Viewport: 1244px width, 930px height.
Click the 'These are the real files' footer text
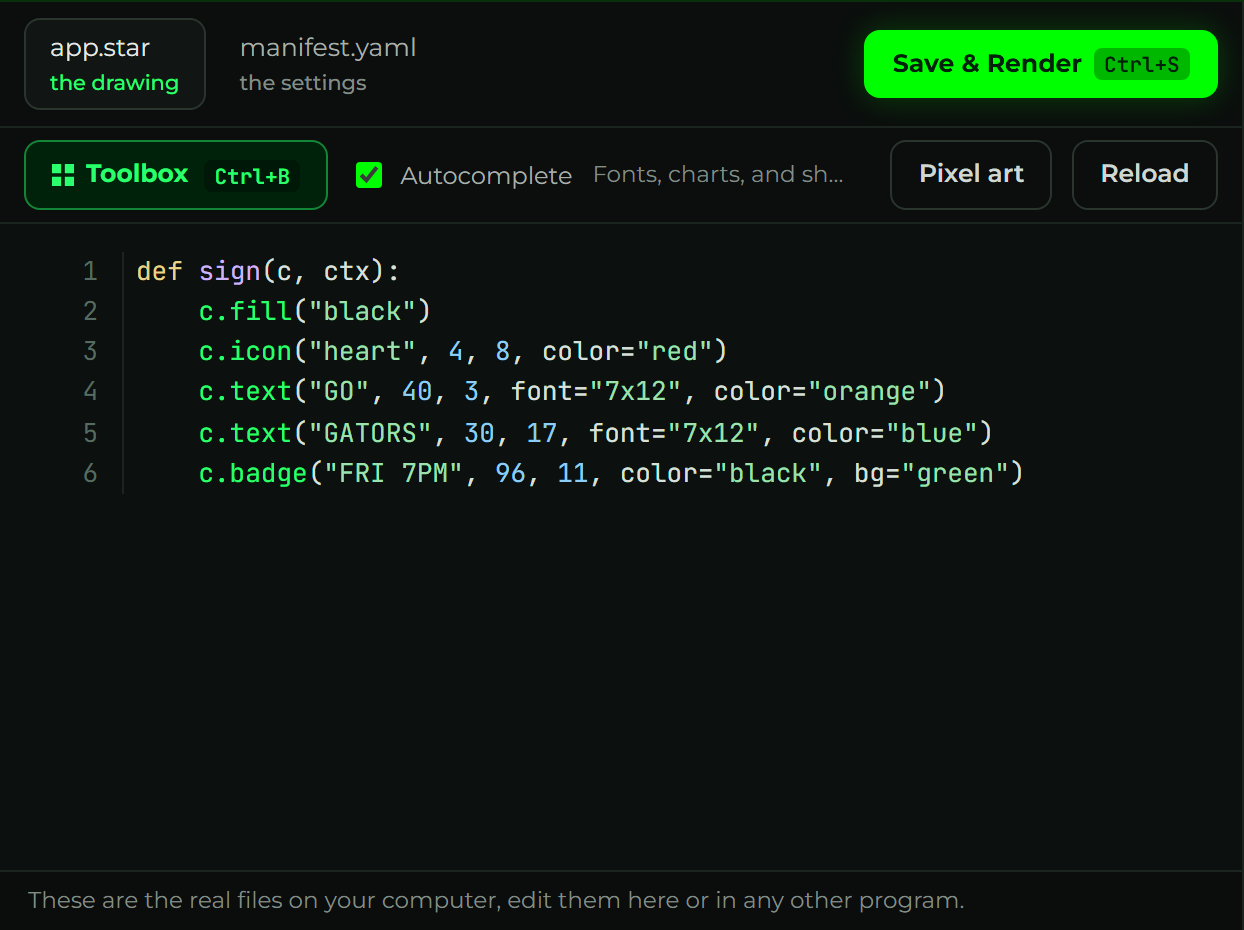point(496,900)
